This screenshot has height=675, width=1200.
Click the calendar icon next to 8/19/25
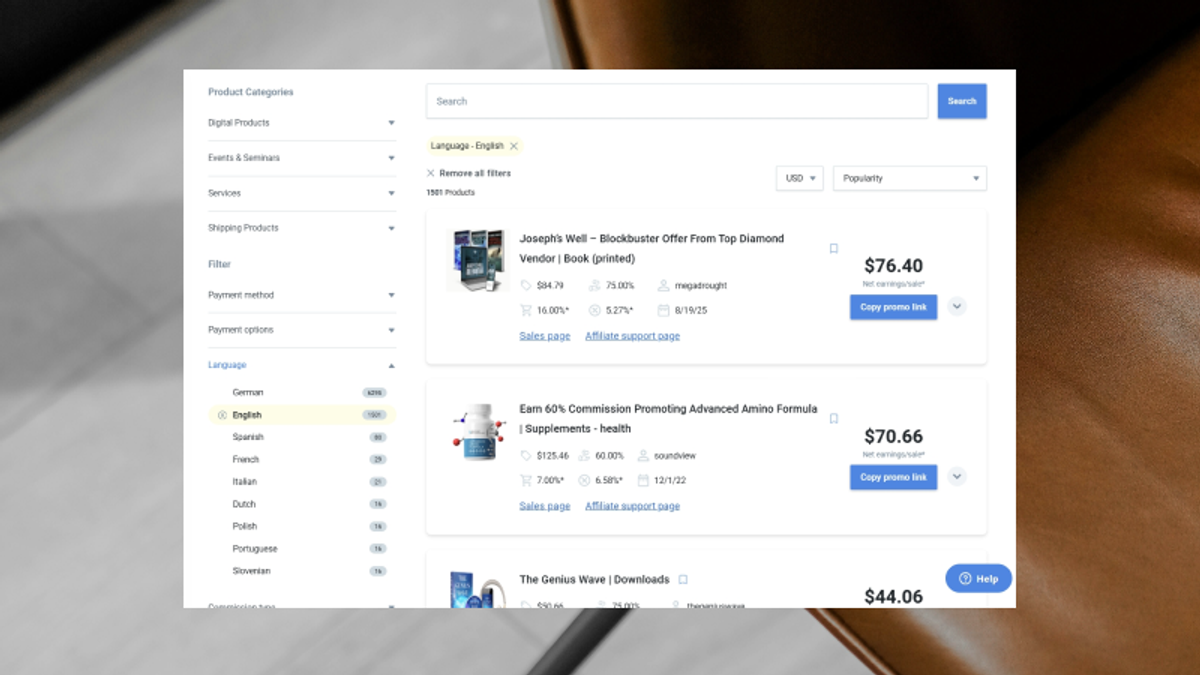point(663,311)
